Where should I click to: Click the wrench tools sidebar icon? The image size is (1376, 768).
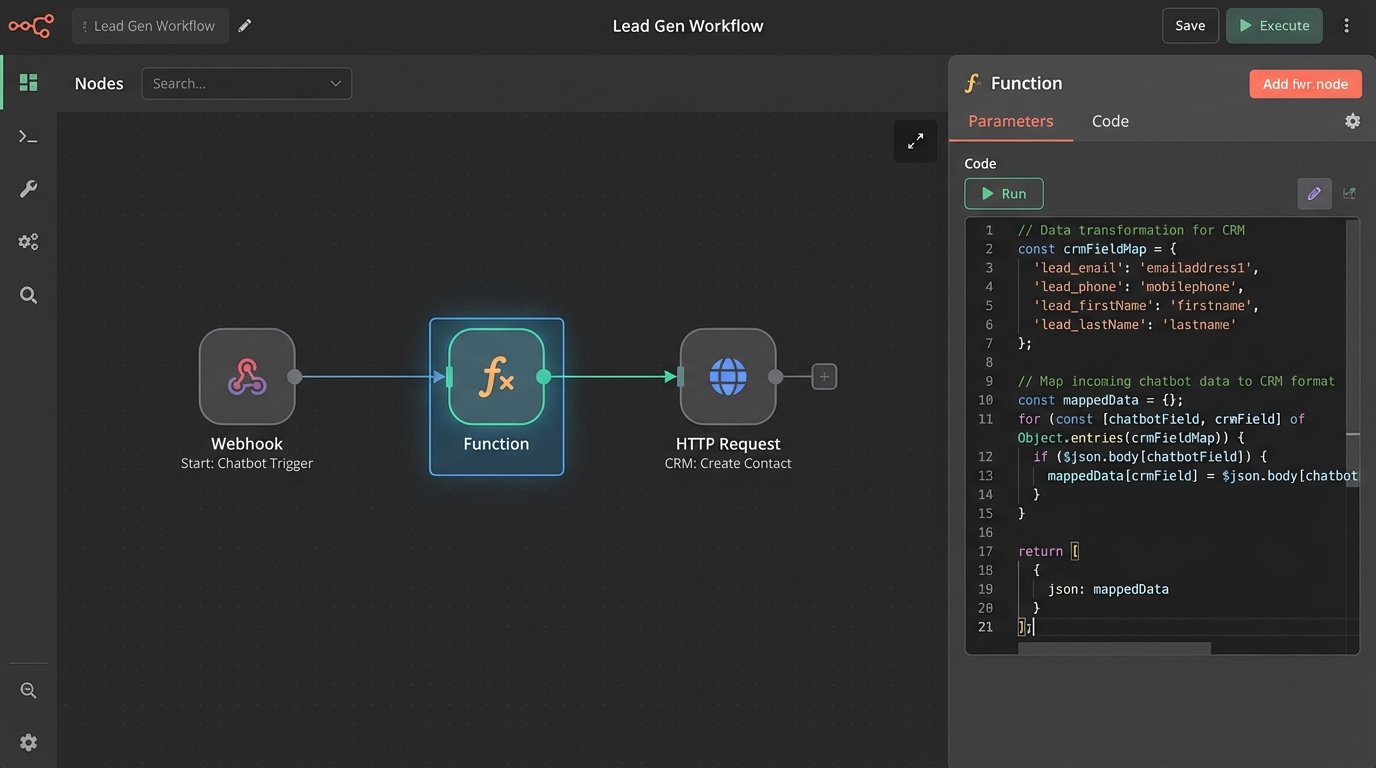point(28,189)
